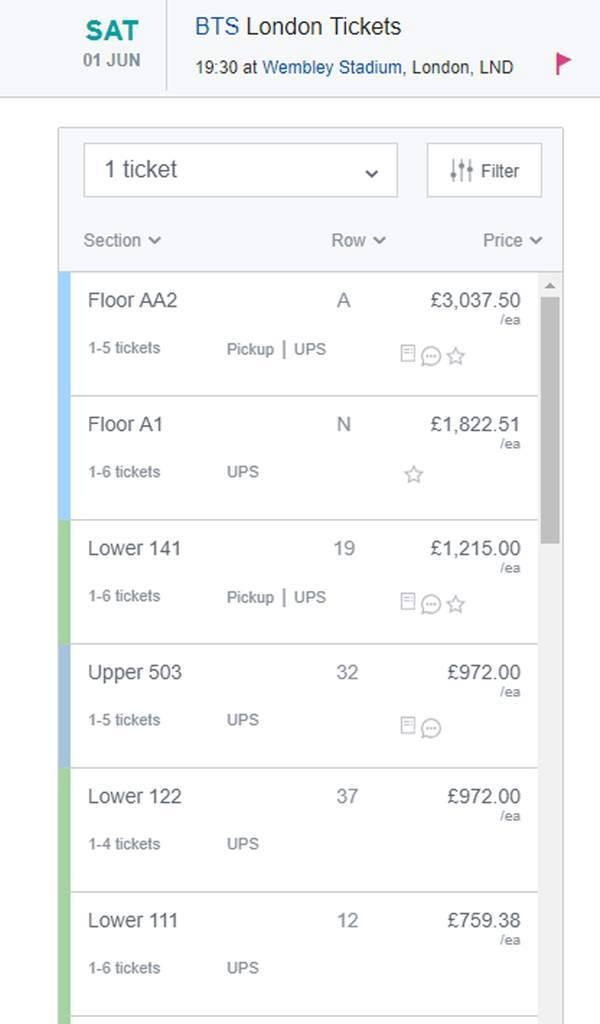Open the 1 ticket quantity dropdown
Screen dimensions: 600x1024
240,170
